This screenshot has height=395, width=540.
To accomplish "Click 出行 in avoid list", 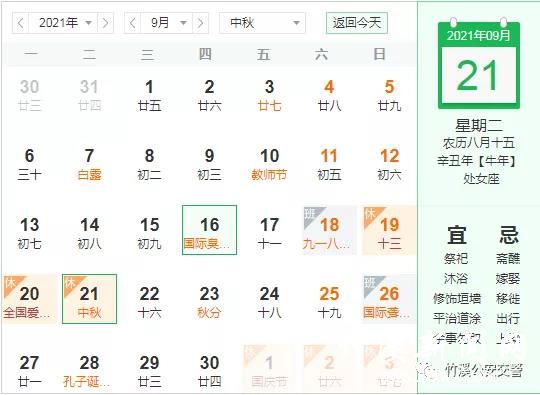I will point(508,318).
